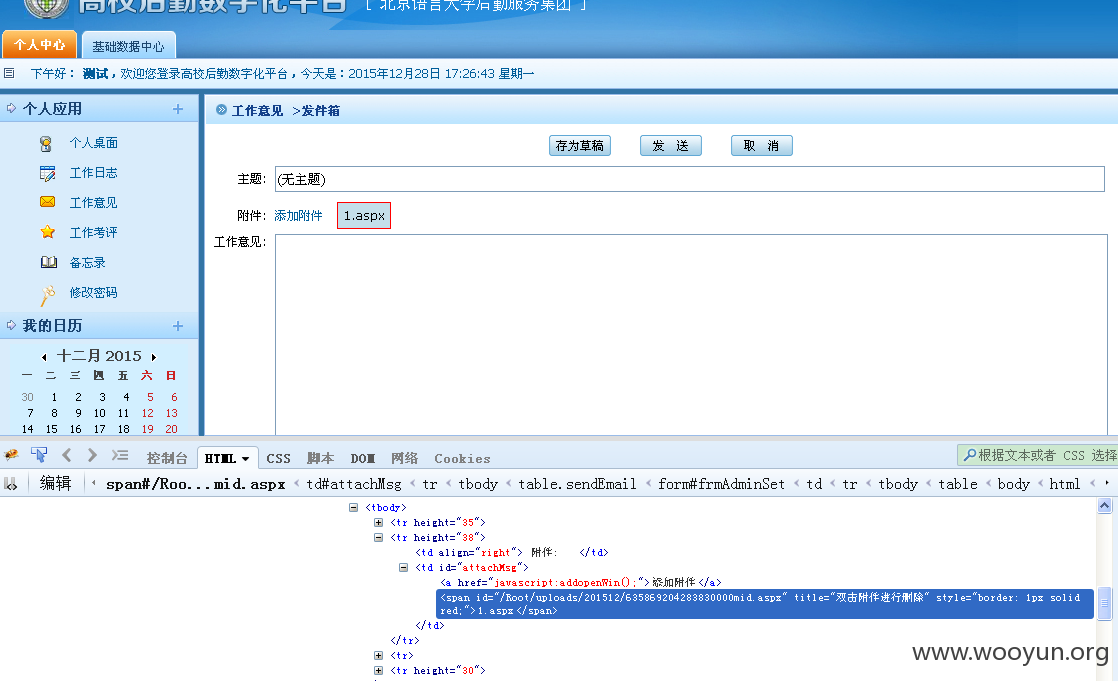Expand tr height="35" node
Viewport: 1118px width, 681px height.
pyautogui.click(x=379, y=523)
